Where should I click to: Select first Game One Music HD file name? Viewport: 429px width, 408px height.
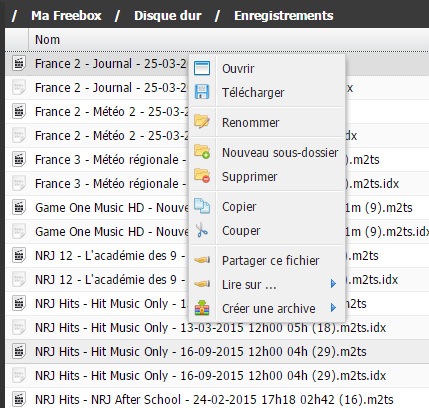[x=112, y=207]
